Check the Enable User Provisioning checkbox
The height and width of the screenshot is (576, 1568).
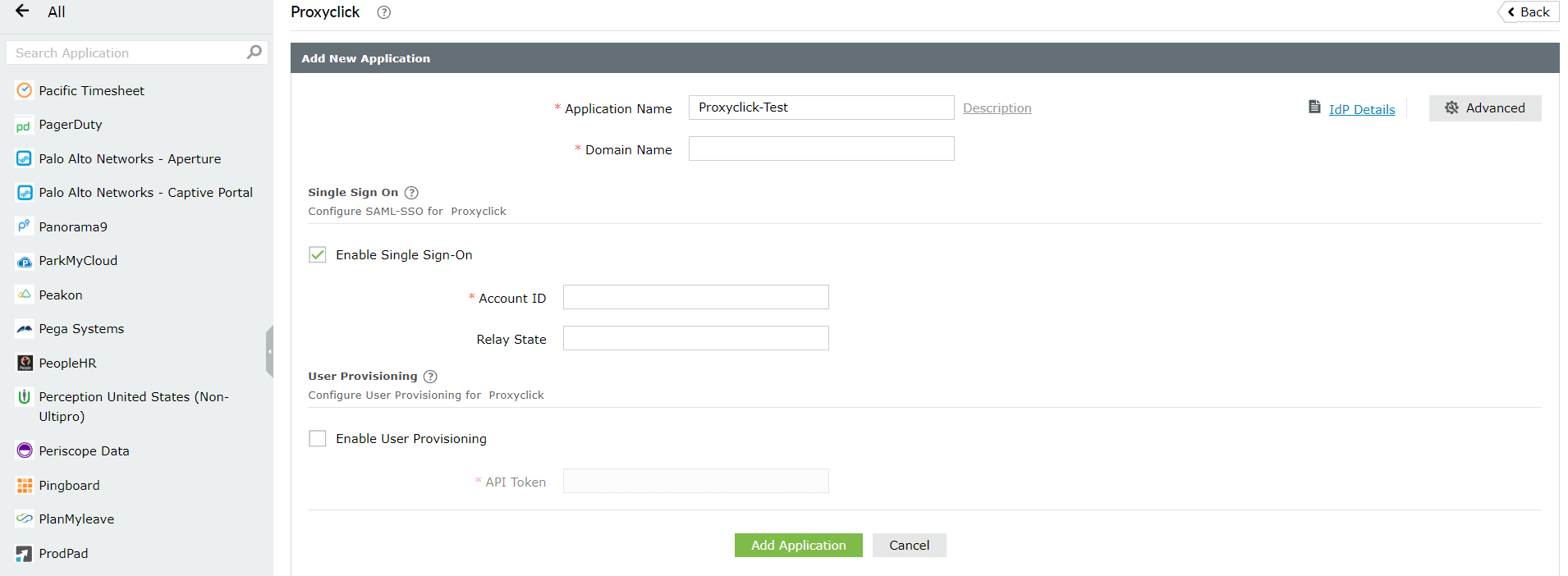click(318, 438)
